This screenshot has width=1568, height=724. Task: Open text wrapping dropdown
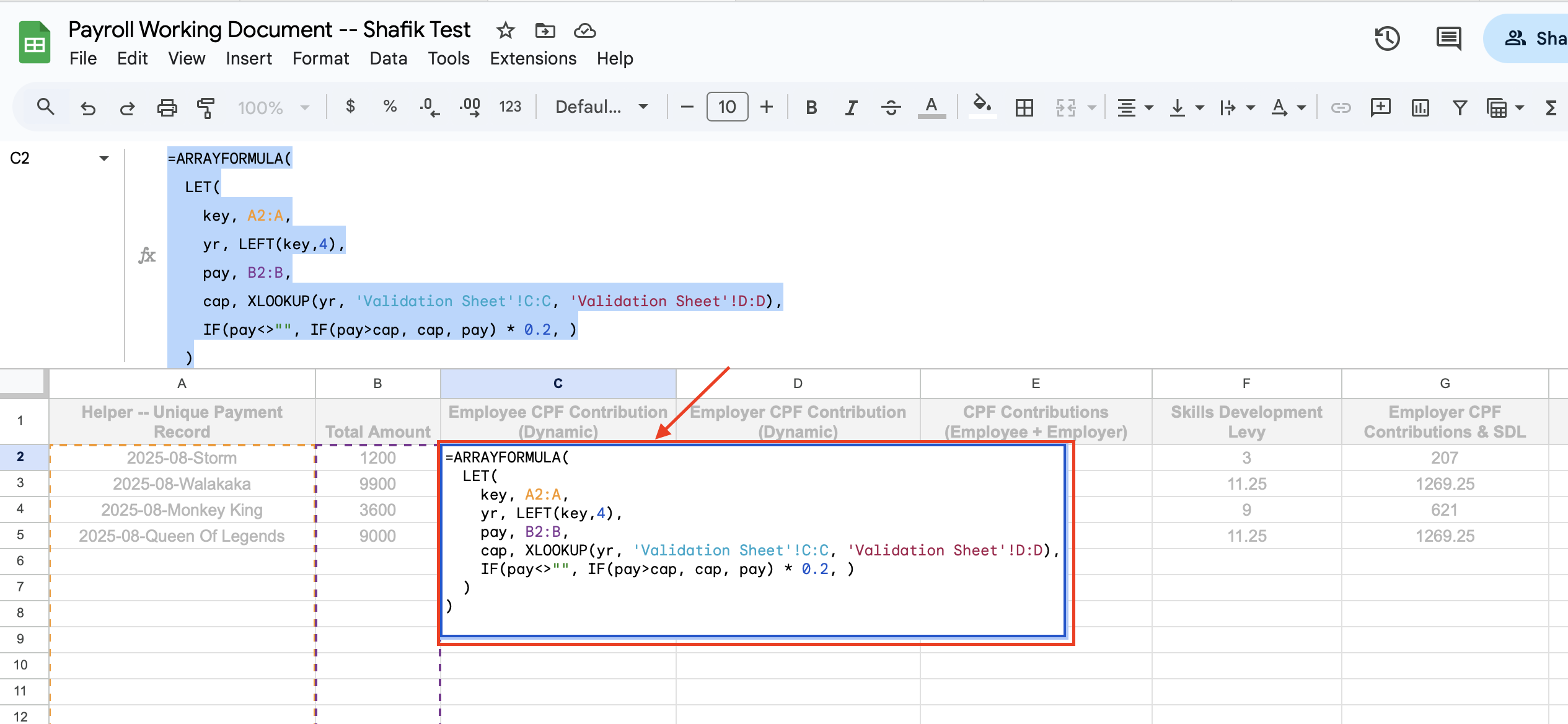click(x=1237, y=108)
